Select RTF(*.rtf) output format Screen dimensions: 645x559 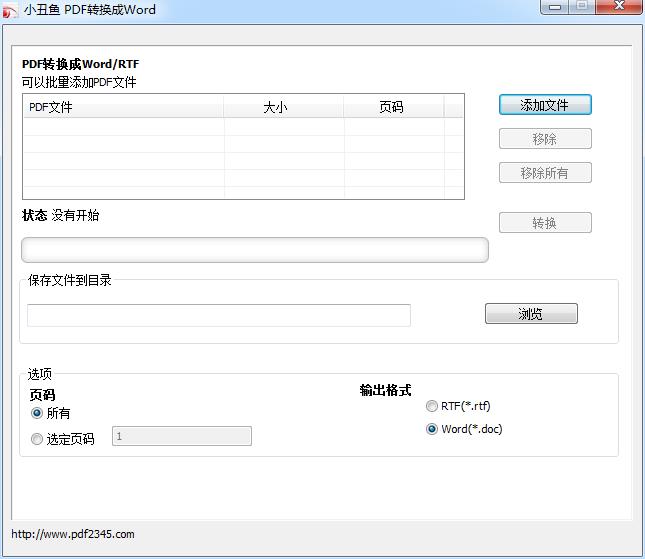tap(432, 406)
